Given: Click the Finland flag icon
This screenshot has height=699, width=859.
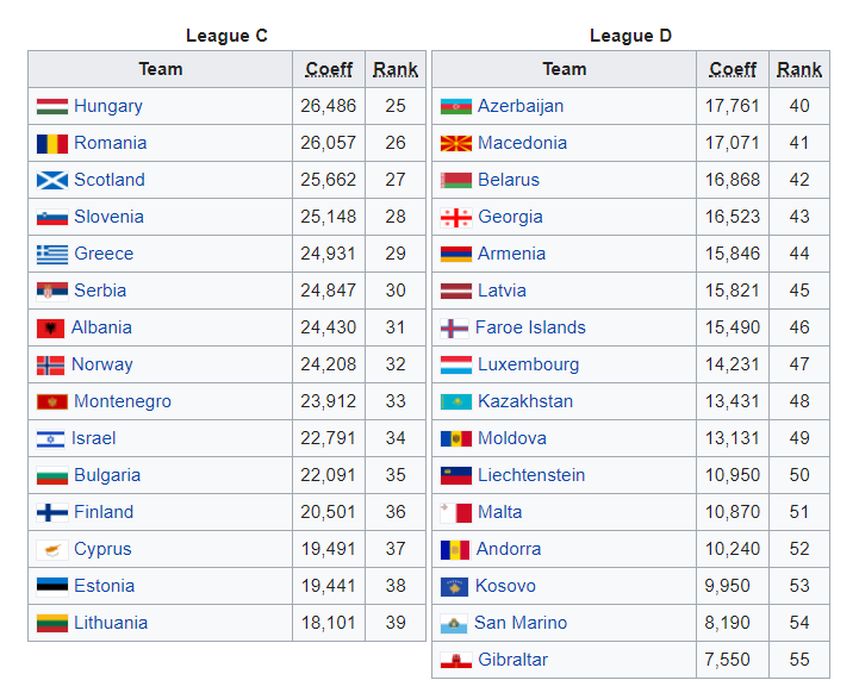Looking at the screenshot, I should point(52,513).
